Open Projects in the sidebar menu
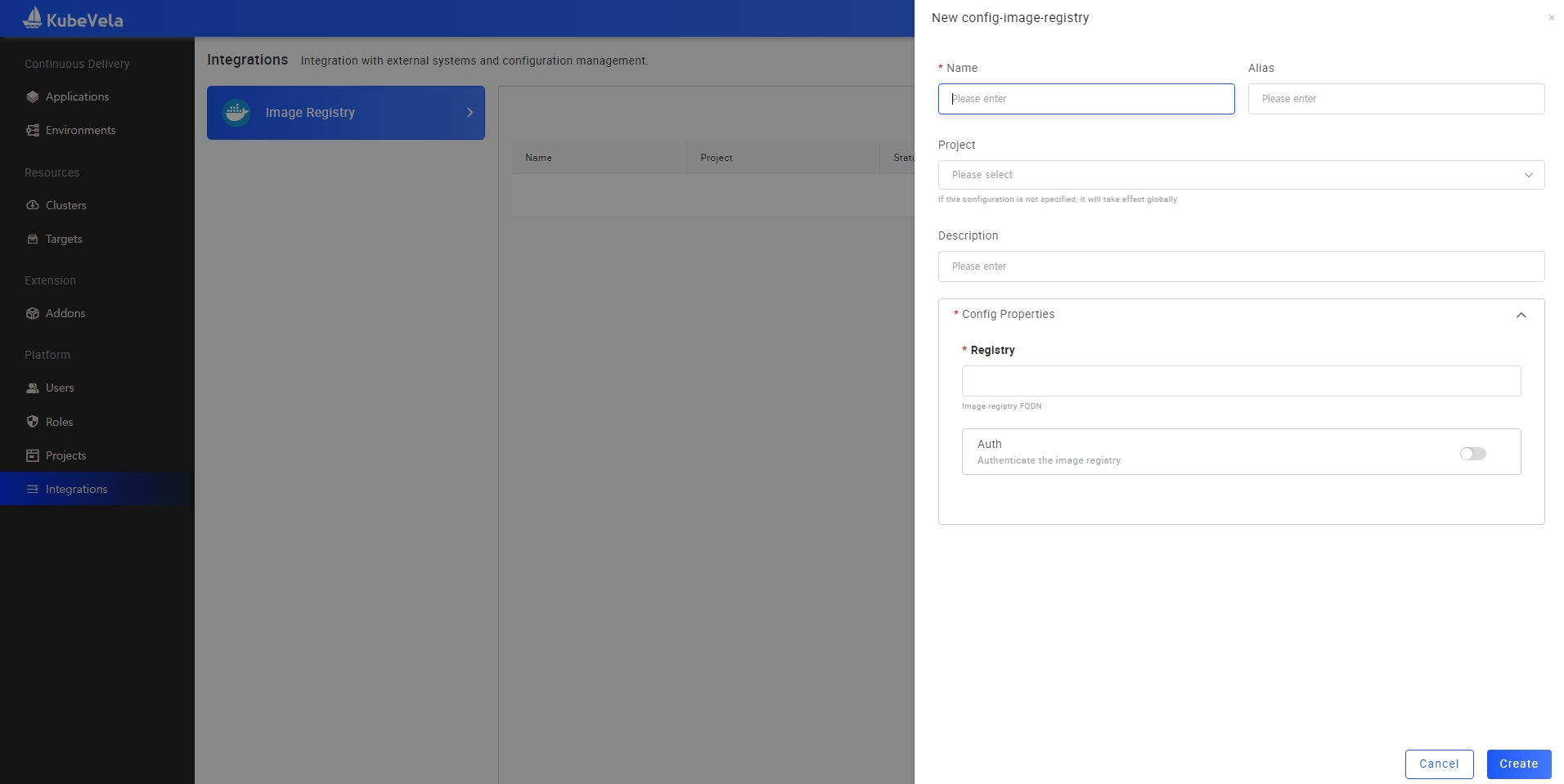This screenshot has height=784, width=1564. click(65, 455)
